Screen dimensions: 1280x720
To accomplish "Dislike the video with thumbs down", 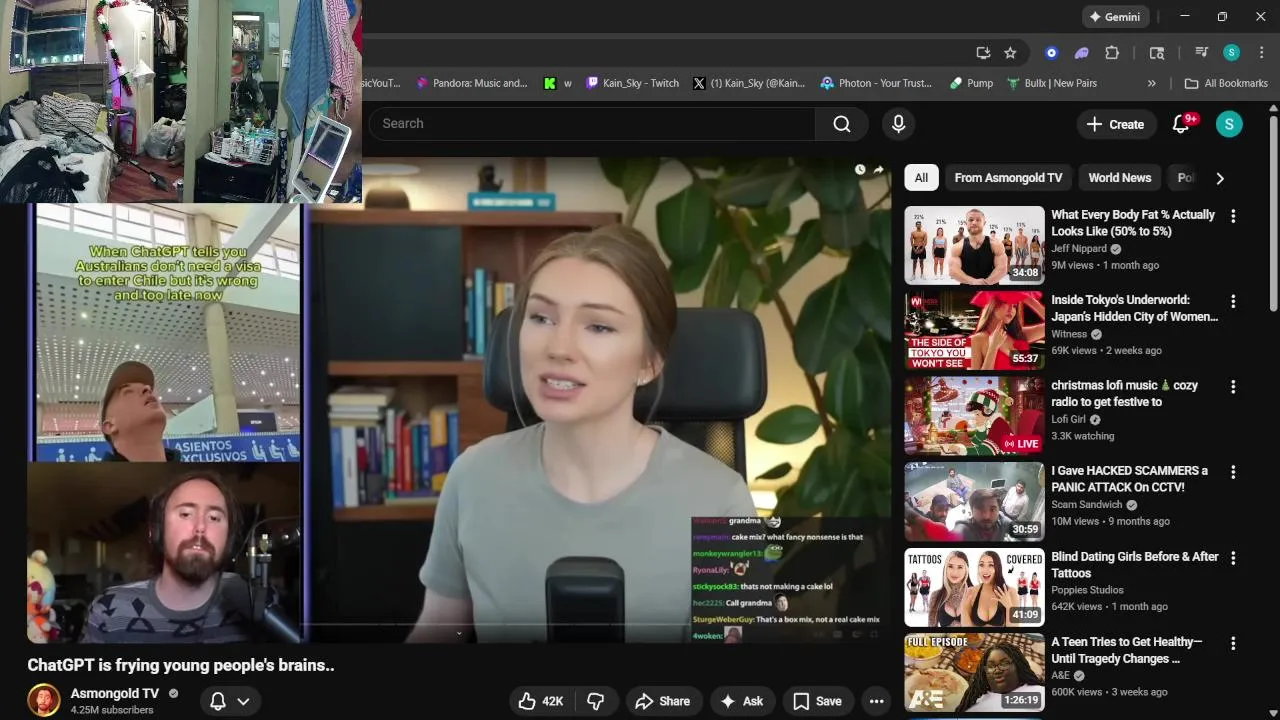I will click(596, 701).
